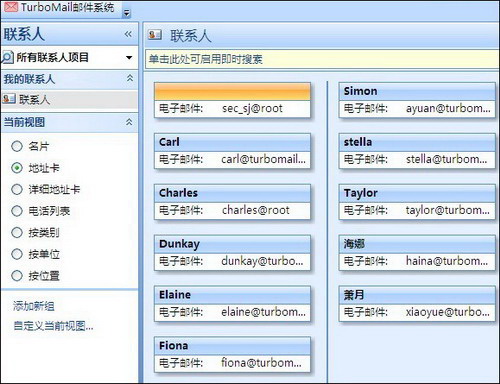Click the stella@turbom email address
The height and width of the screenshot is (384, 500).
coord(447,160)
